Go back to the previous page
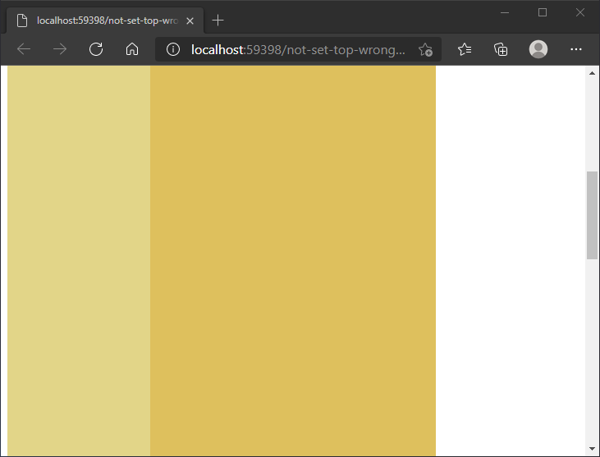600x457 pixels. coord(24,49)
